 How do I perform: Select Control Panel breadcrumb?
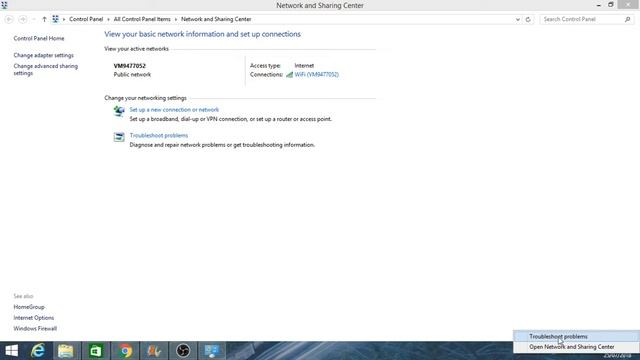(86, 19)
